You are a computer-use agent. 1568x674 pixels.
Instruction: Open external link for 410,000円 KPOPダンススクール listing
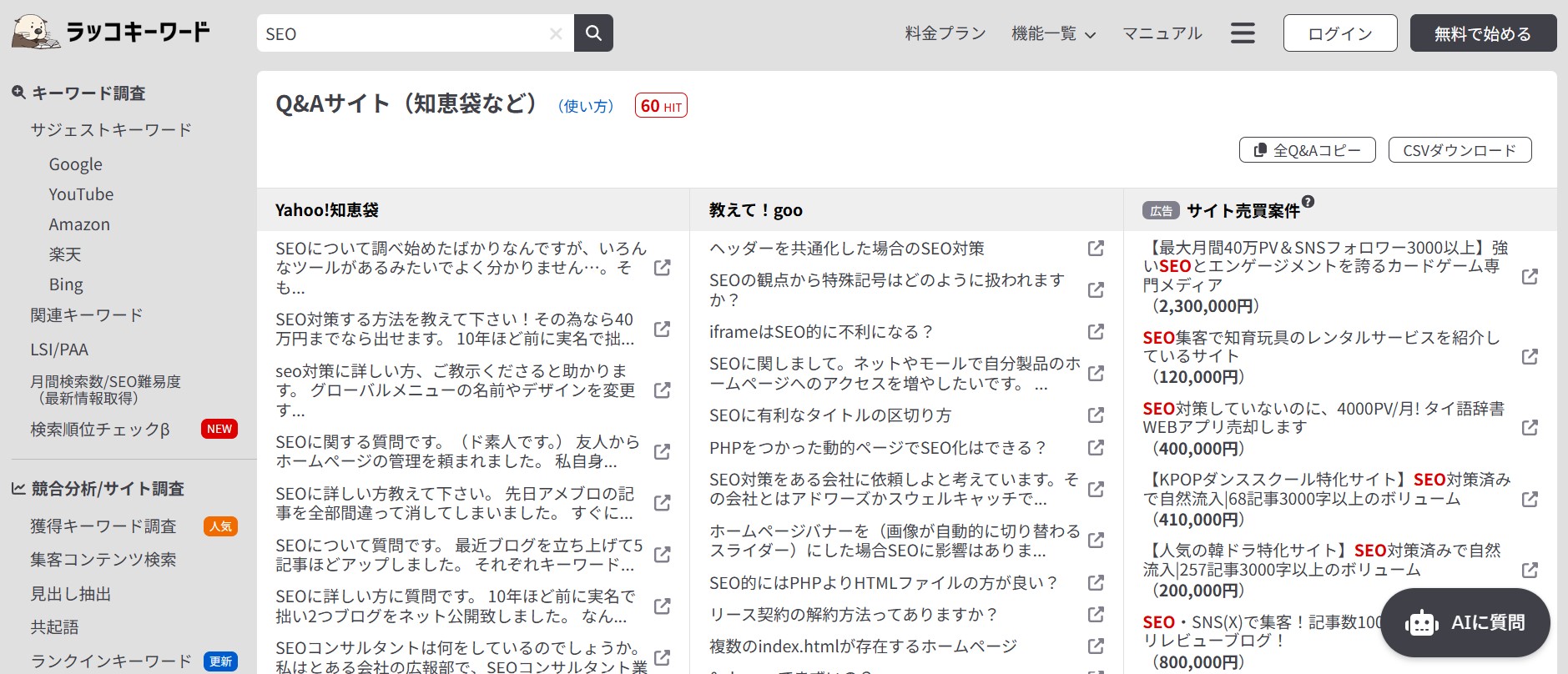click(1530, 499)
